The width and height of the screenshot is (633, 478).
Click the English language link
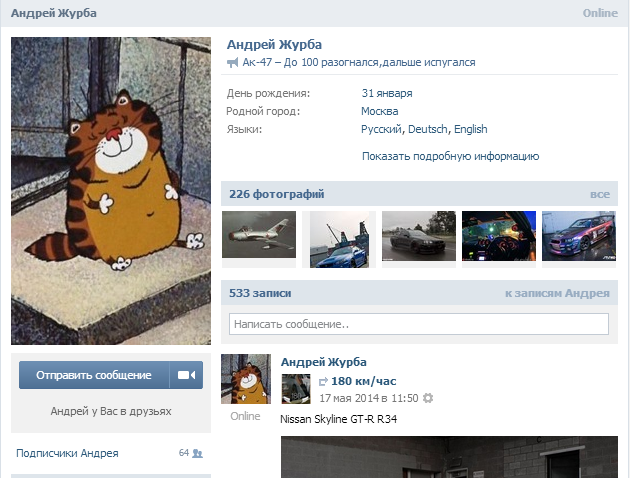pyautogui.click(x=471, y=129)
